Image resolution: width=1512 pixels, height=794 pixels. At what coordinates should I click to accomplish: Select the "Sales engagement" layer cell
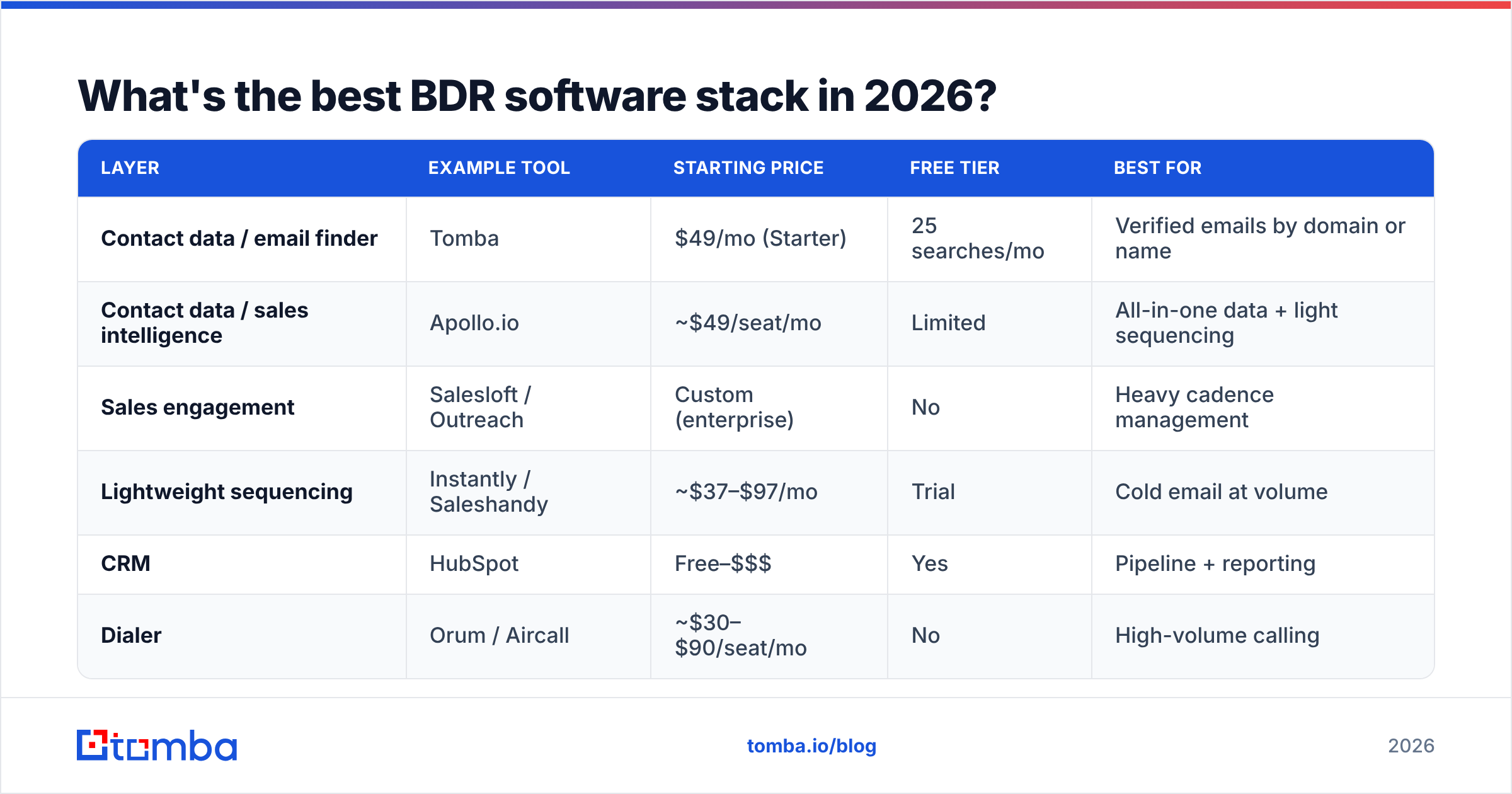coord(242,408)
